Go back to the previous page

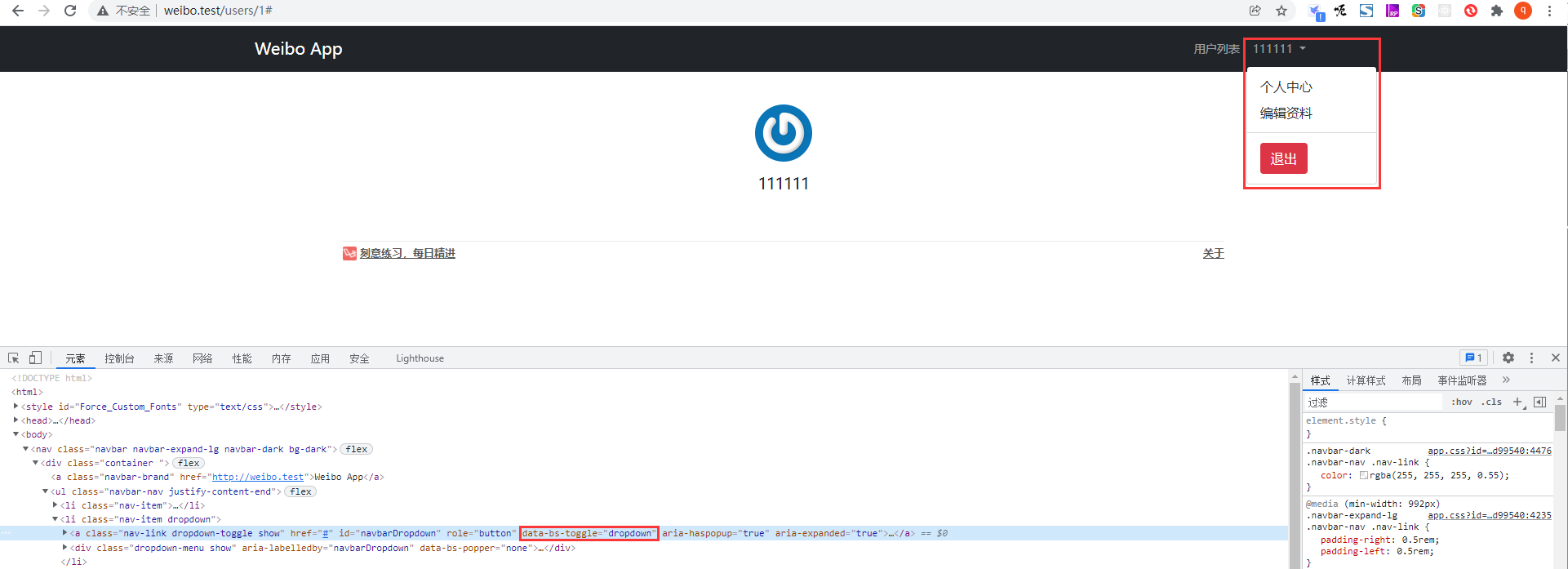point(17,11)
